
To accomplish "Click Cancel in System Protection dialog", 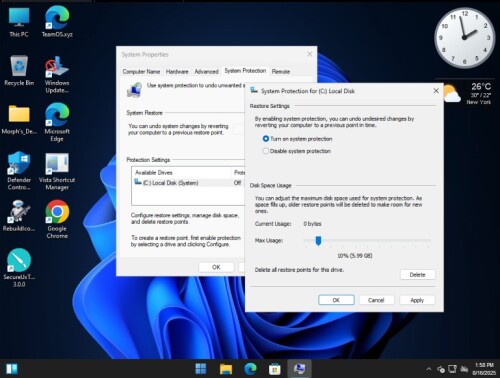I will pyautogui.click(x=376, y=300).
